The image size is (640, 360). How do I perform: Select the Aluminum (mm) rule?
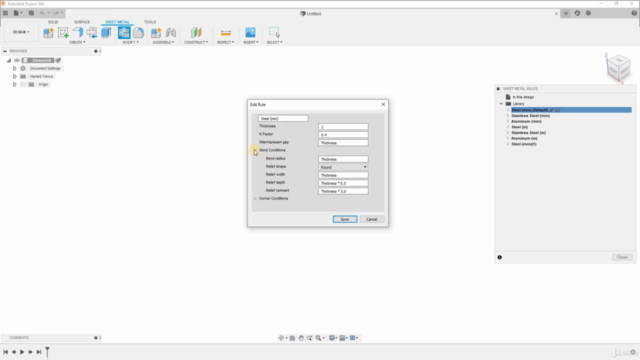tap(527, 122)
